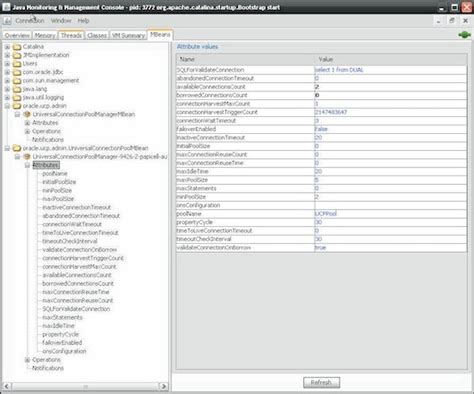Select the MBeans tab
Screen dimensions: 474x394
160,35
